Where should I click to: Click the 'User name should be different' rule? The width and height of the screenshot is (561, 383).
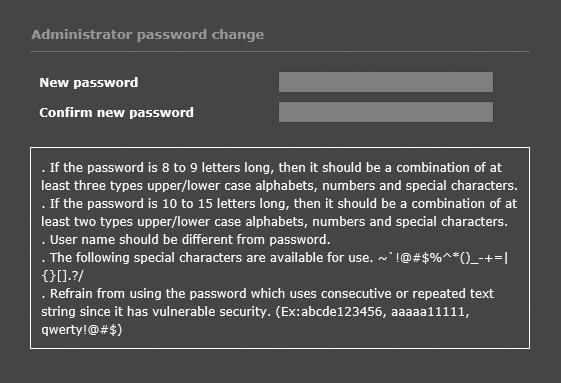(186, 239)
